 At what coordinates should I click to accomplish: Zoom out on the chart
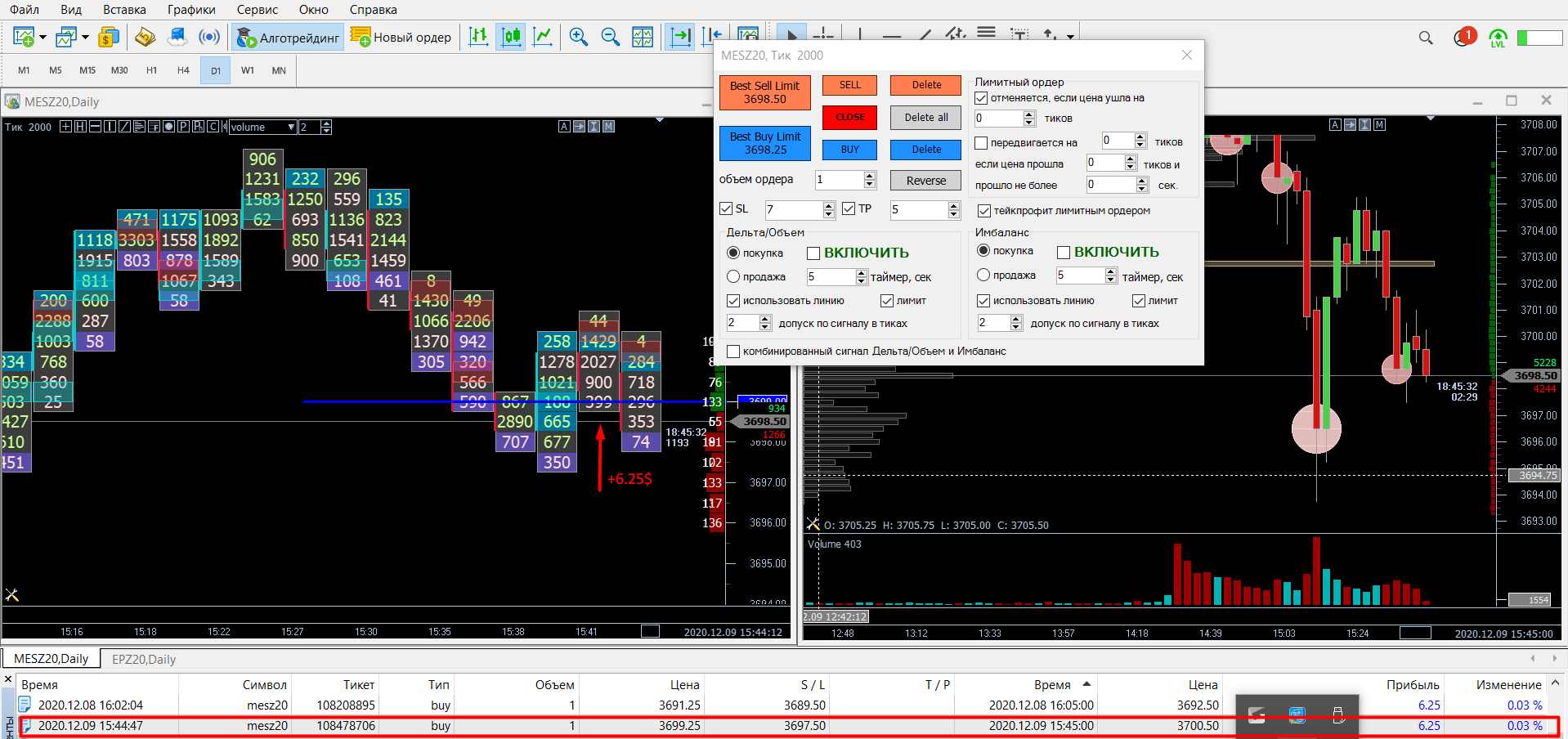(610, 37)
